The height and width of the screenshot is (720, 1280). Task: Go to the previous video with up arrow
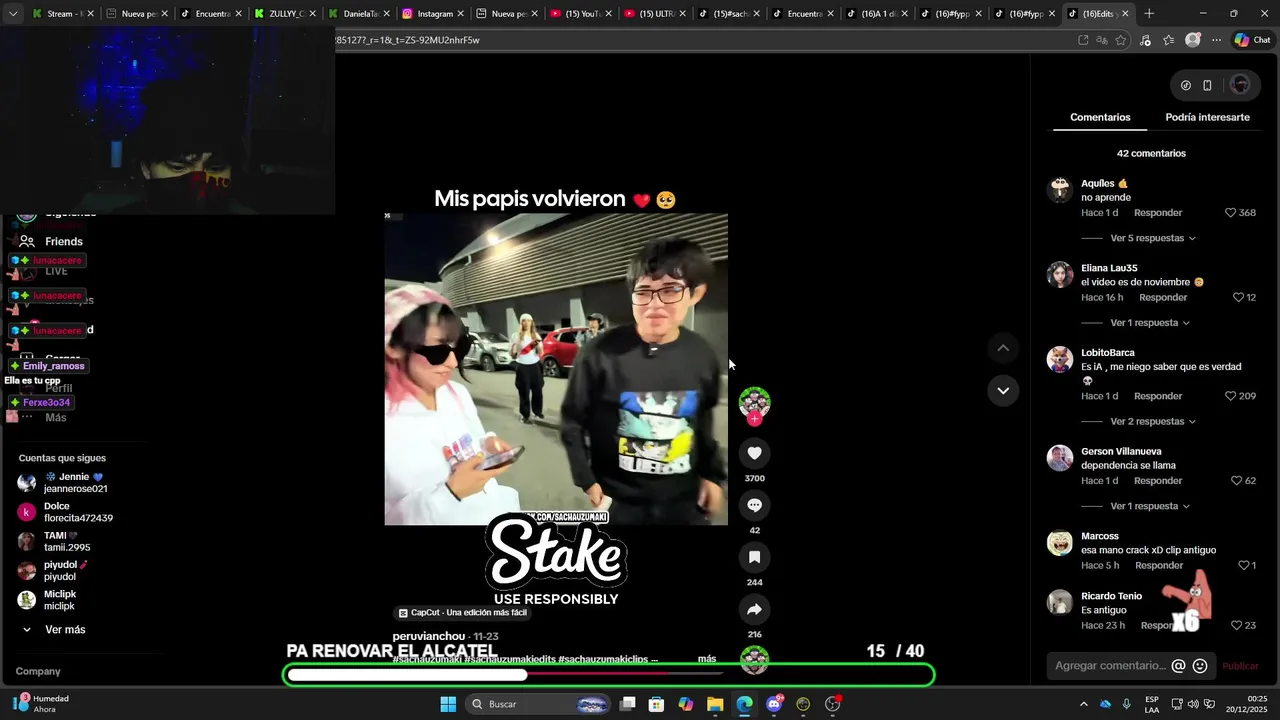1003,348
